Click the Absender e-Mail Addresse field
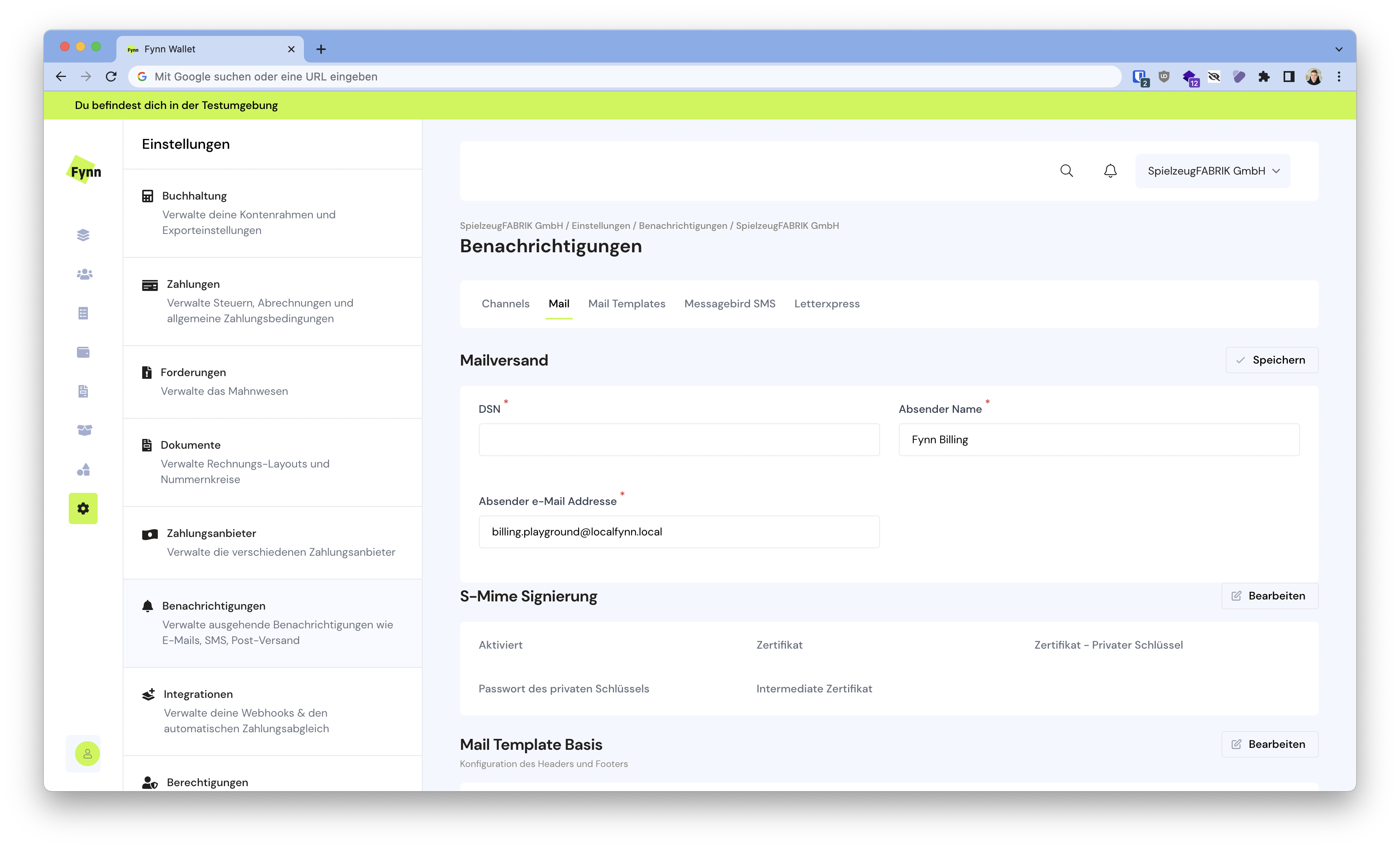The width and height of the screenshot is (1400, 849). pyautogui.click(x=679, y=532)
